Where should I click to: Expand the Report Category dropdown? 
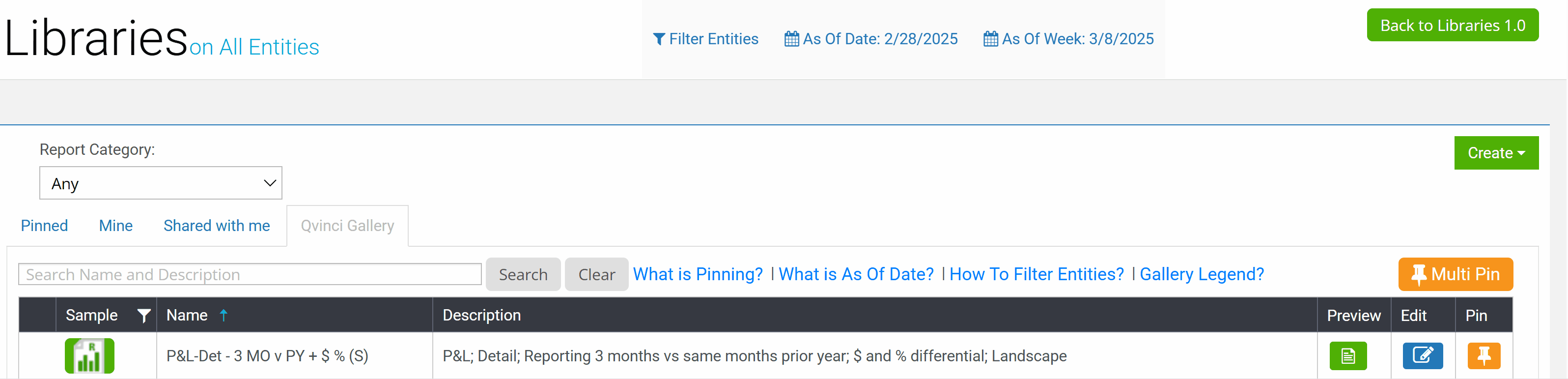tap(161, 183)
